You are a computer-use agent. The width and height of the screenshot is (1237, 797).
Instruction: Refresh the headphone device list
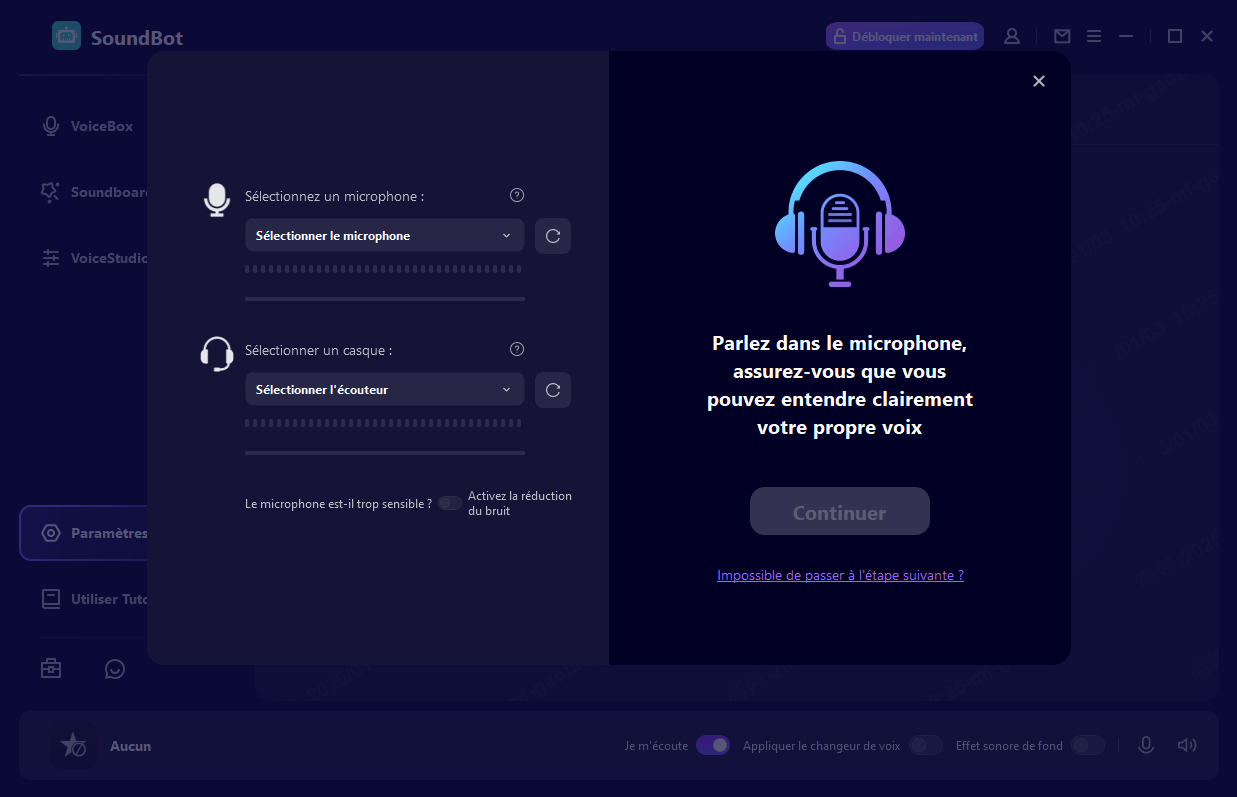[553, 390]
